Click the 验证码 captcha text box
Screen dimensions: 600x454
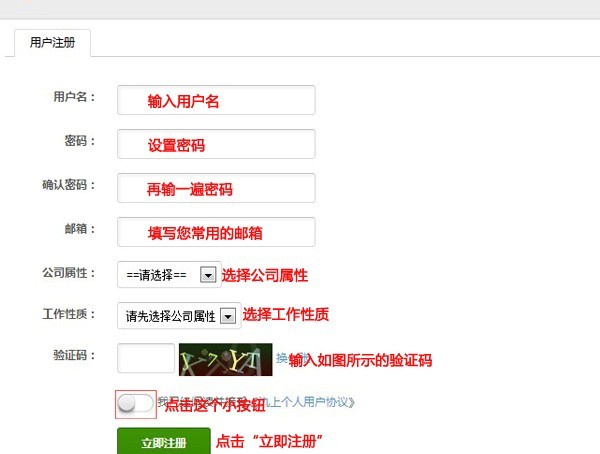pyautogui.click(x=146, y=359)
